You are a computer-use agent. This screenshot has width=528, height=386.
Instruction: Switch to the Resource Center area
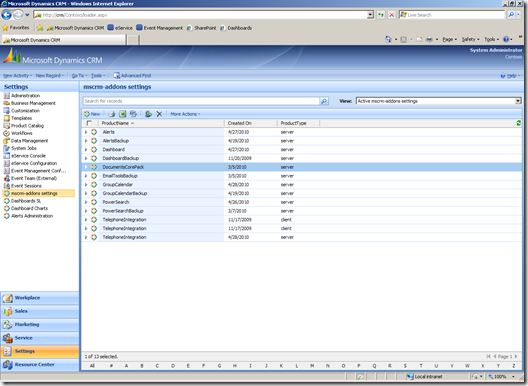point(40,364)
